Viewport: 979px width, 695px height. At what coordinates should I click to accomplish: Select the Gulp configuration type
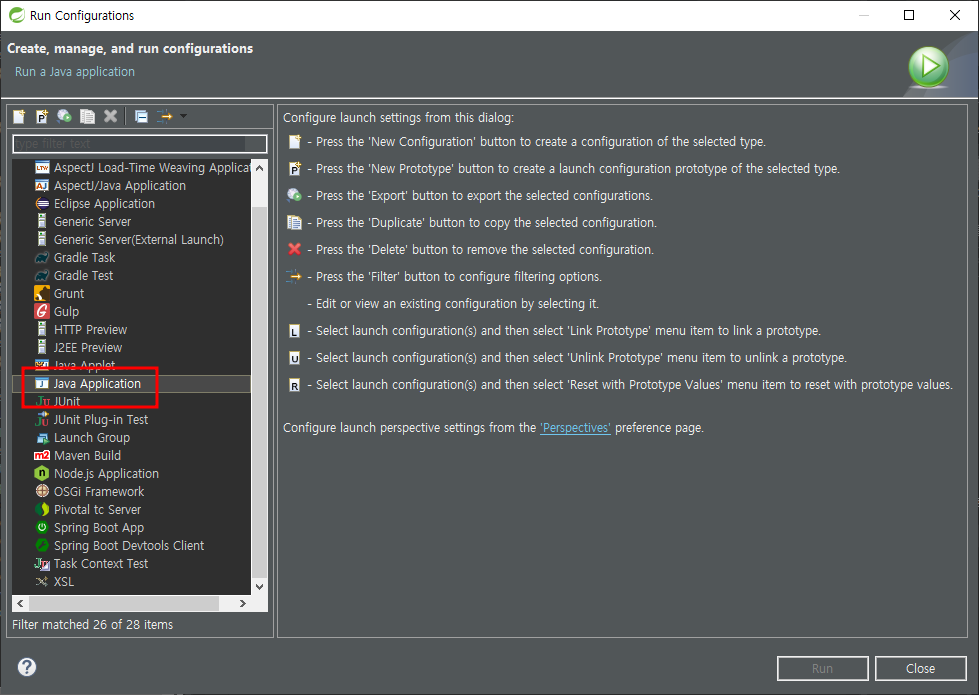click(66, 312)
